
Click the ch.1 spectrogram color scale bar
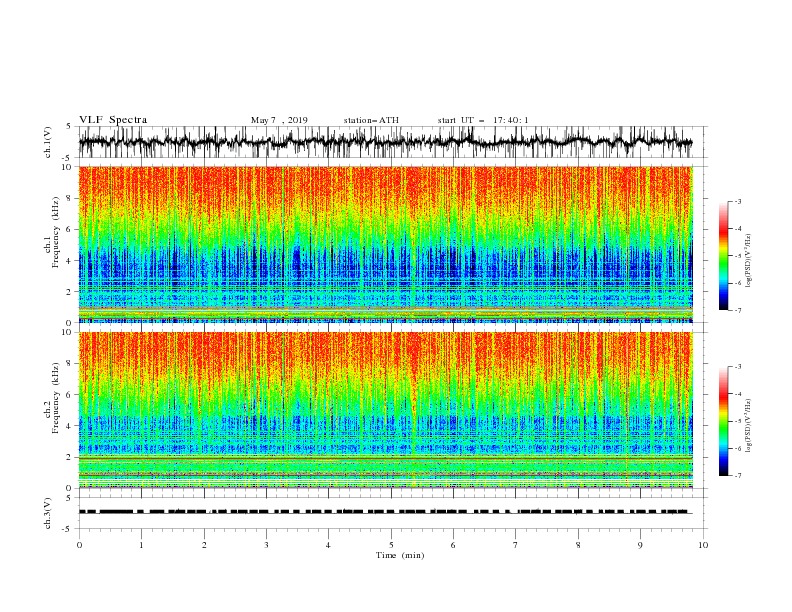click(x=723, y=256)
